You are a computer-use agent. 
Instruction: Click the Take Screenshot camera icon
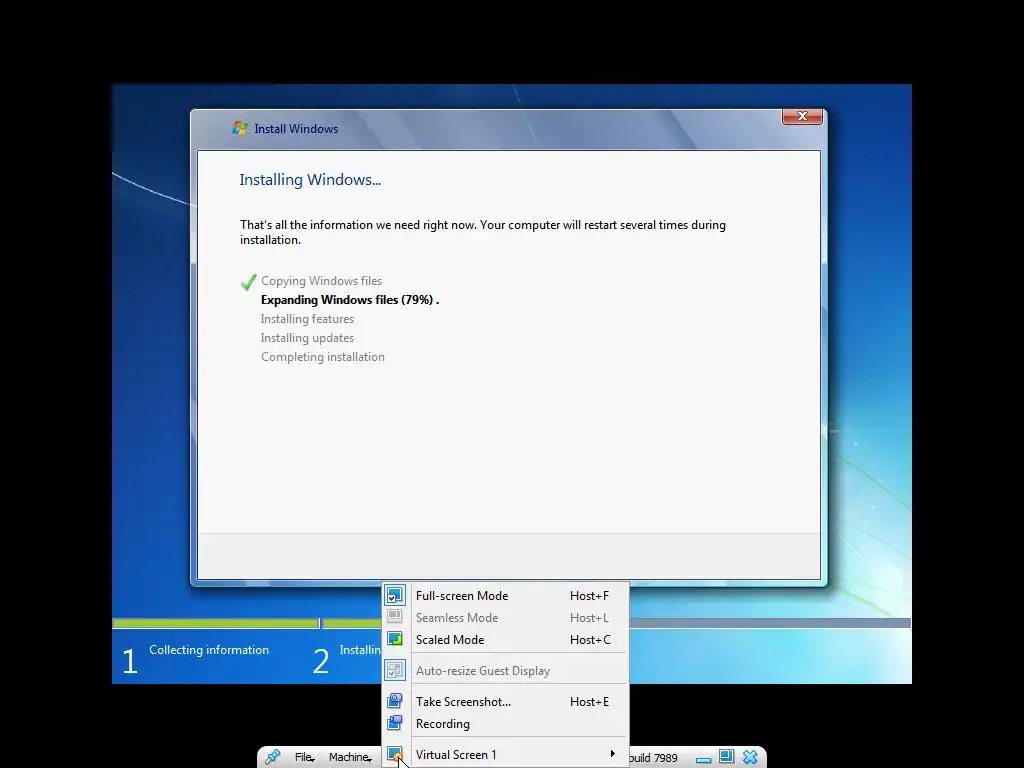[394, 701]
